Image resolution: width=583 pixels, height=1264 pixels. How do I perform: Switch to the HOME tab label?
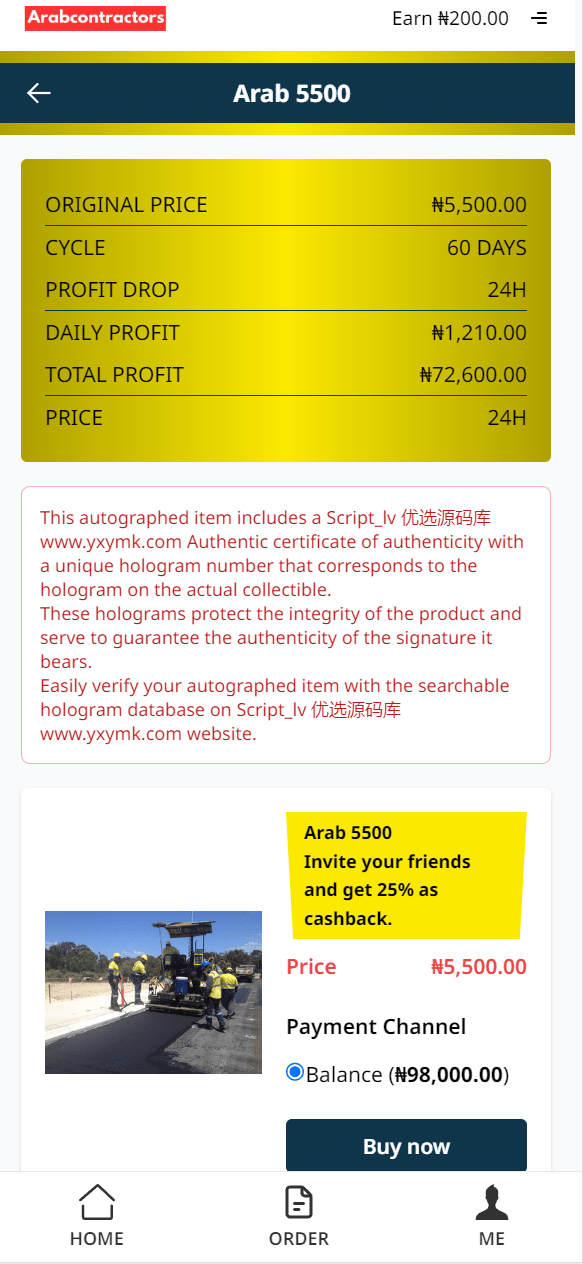(x=97, y=1238)
